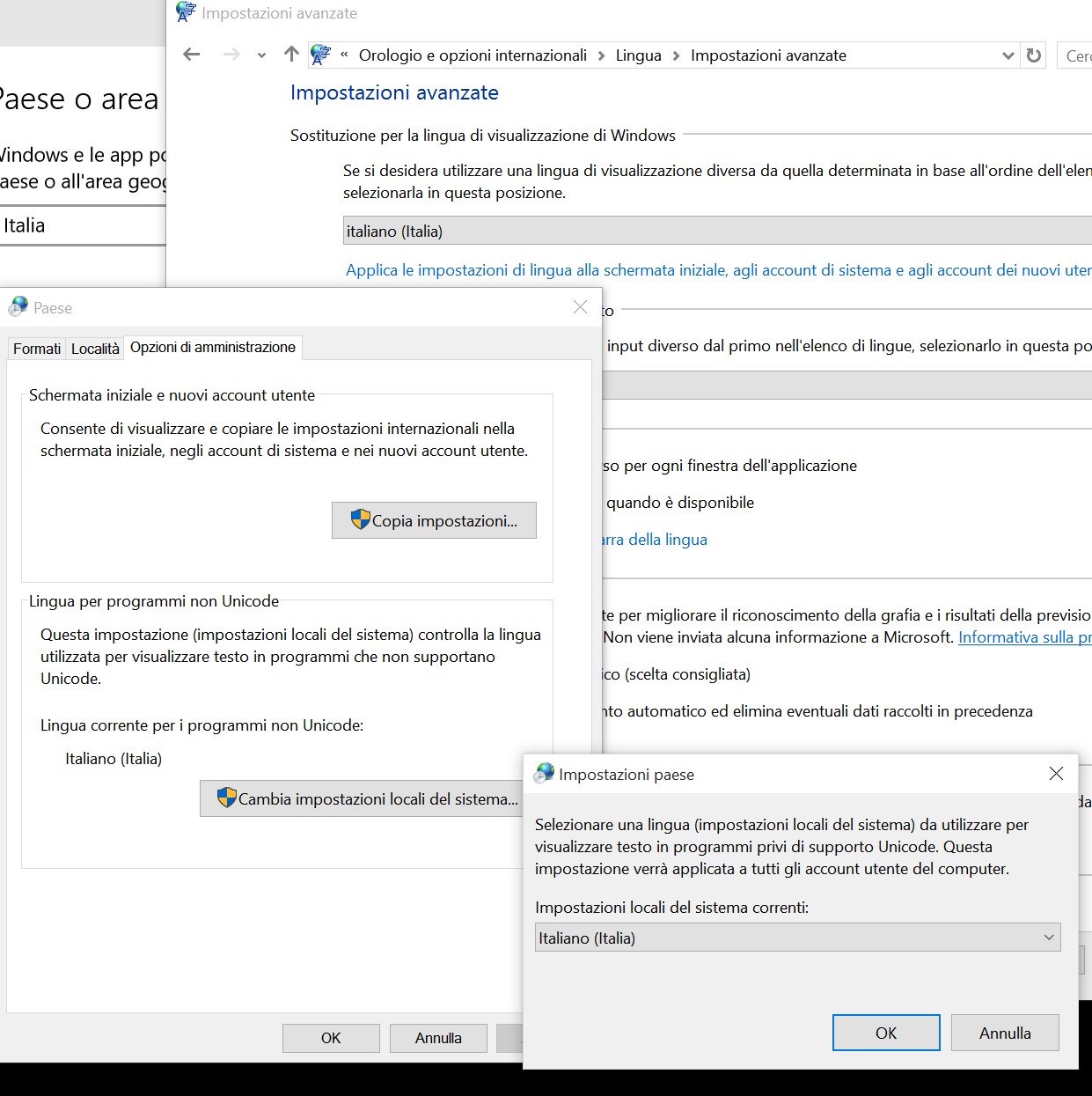Click the Copia impostazioni button
This screenshot has width=1092, height=1096.
(434, 520)
